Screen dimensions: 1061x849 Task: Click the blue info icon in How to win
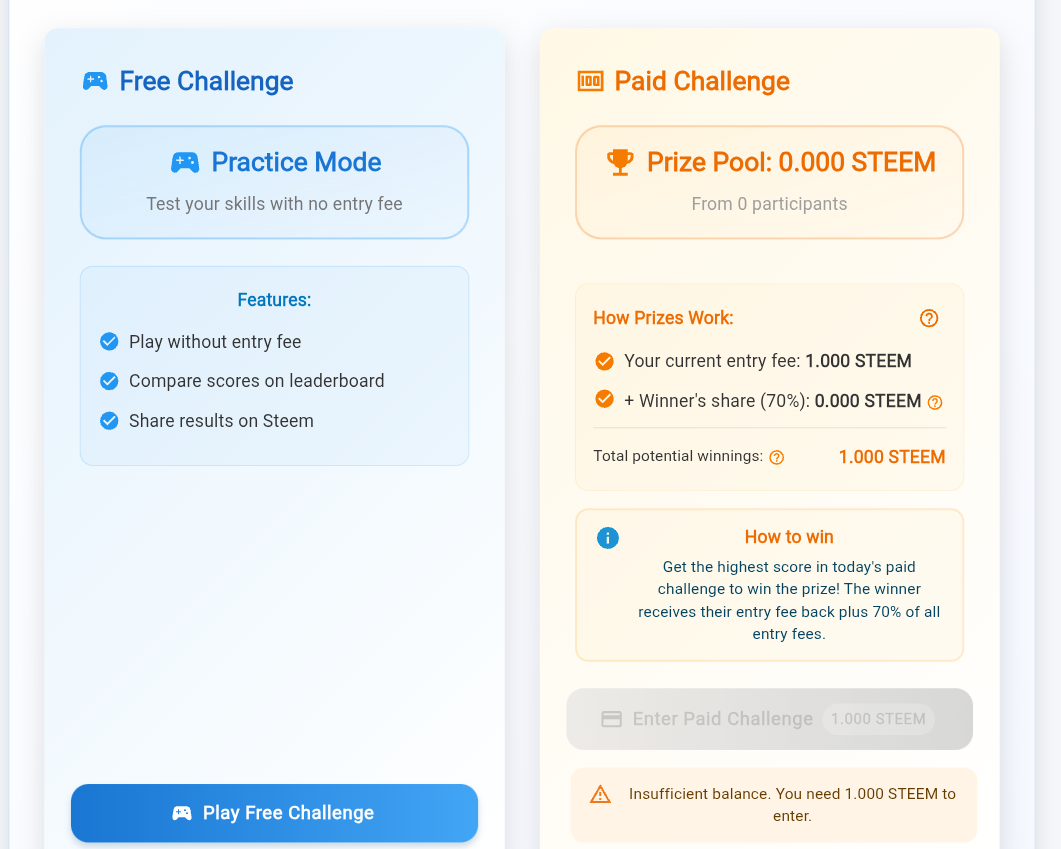coord(608,538)
